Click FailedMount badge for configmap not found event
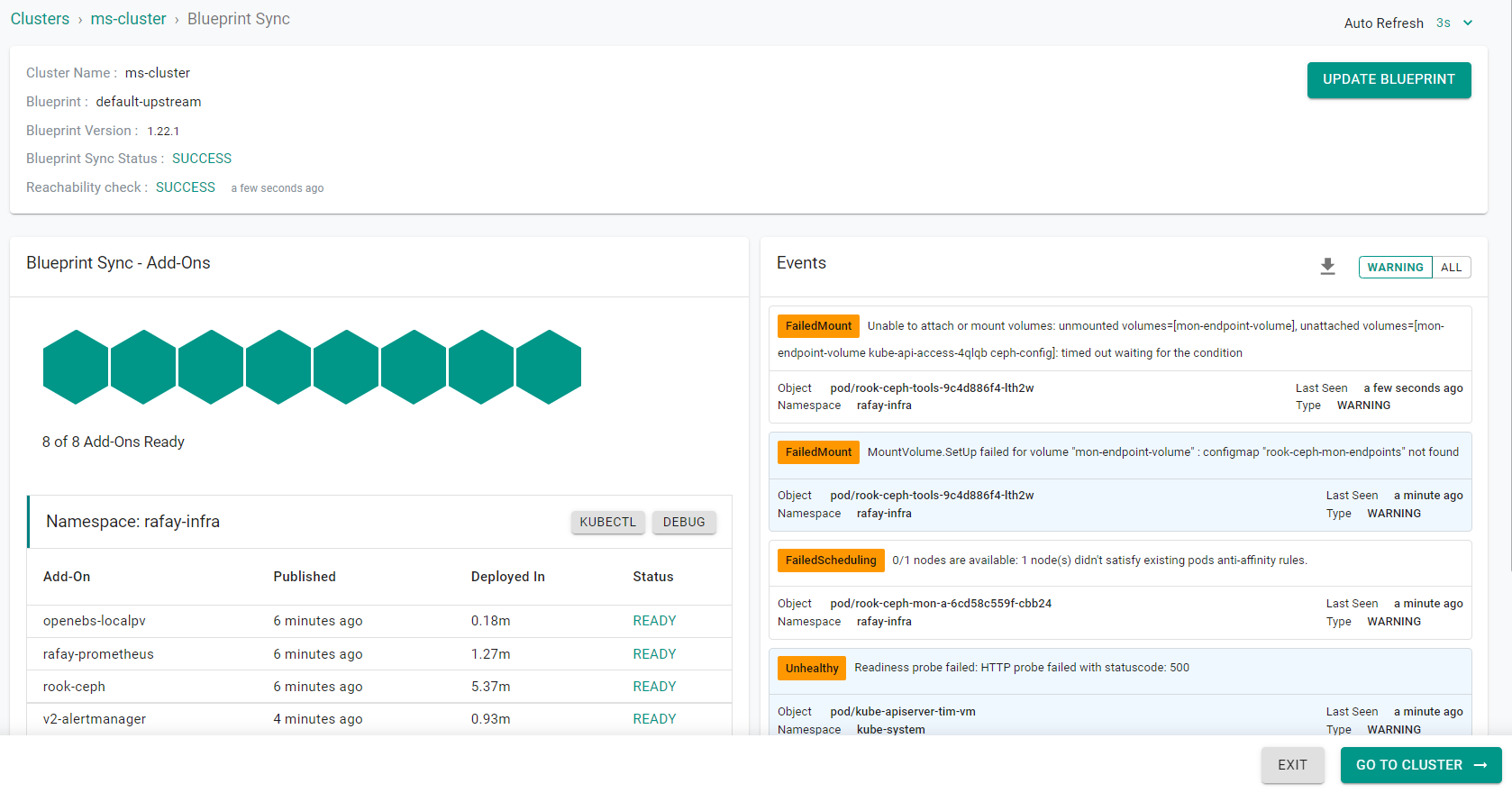 coord(818,452)
